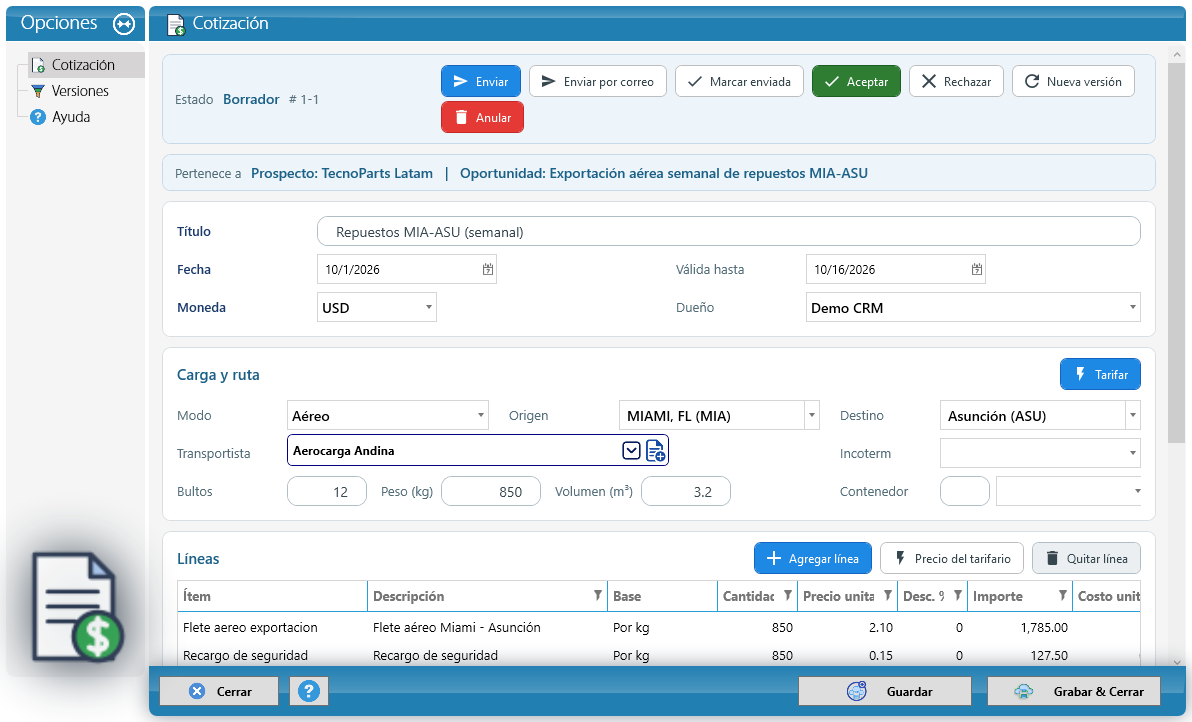Click the Peso (kg) field

[x=491, y=491]
